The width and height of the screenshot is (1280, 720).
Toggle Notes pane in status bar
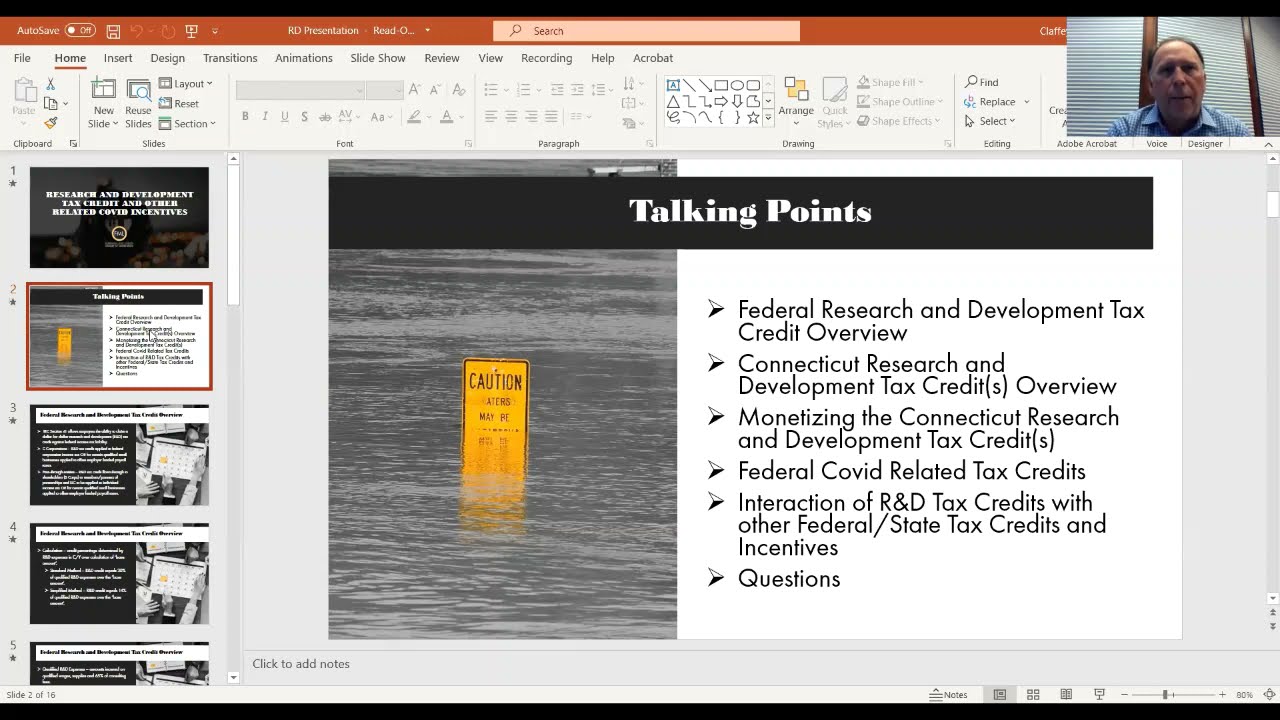click(949, 695)
